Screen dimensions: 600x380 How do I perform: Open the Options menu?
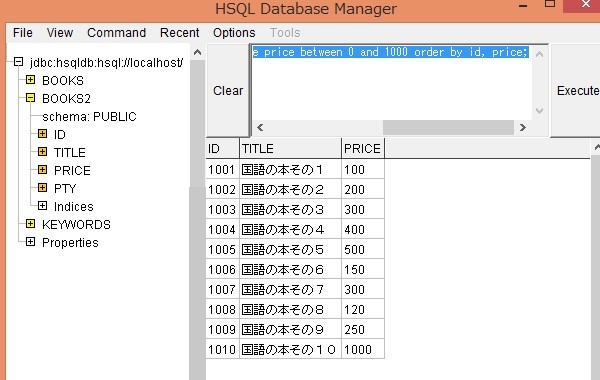click(x=234, y=33)
